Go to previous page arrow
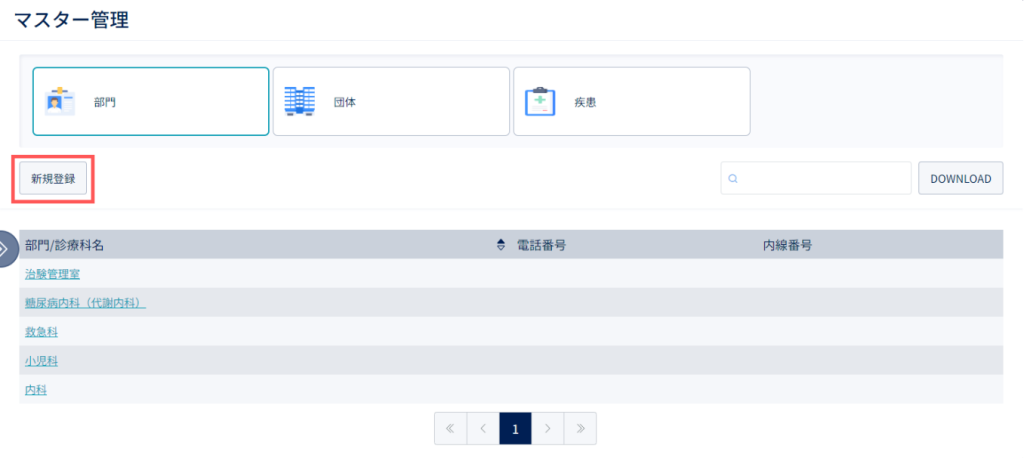This screenshot has width=1024, height=458. point(483,429)
